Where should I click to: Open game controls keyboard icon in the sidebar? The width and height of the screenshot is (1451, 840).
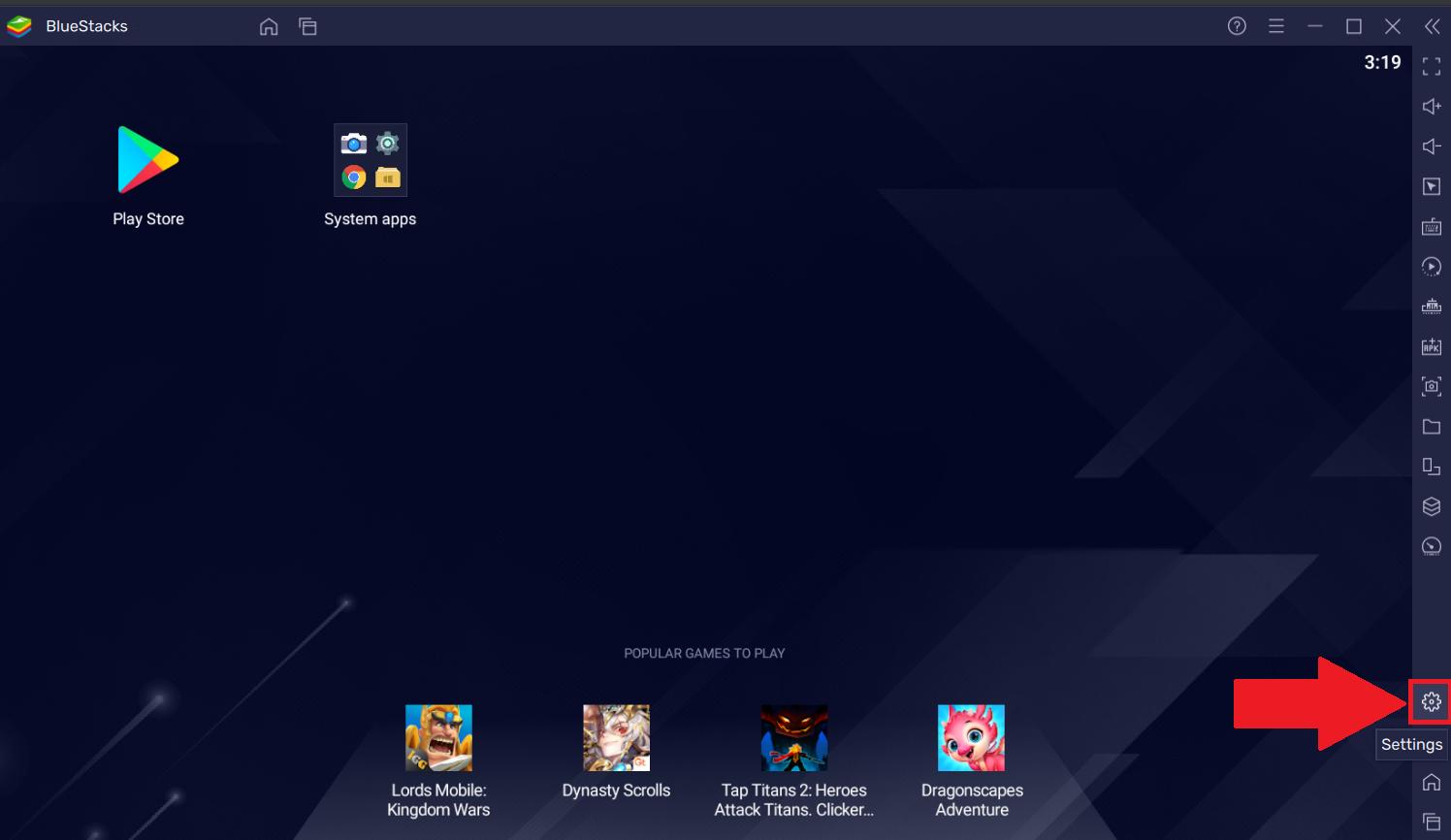[1432, 227]
